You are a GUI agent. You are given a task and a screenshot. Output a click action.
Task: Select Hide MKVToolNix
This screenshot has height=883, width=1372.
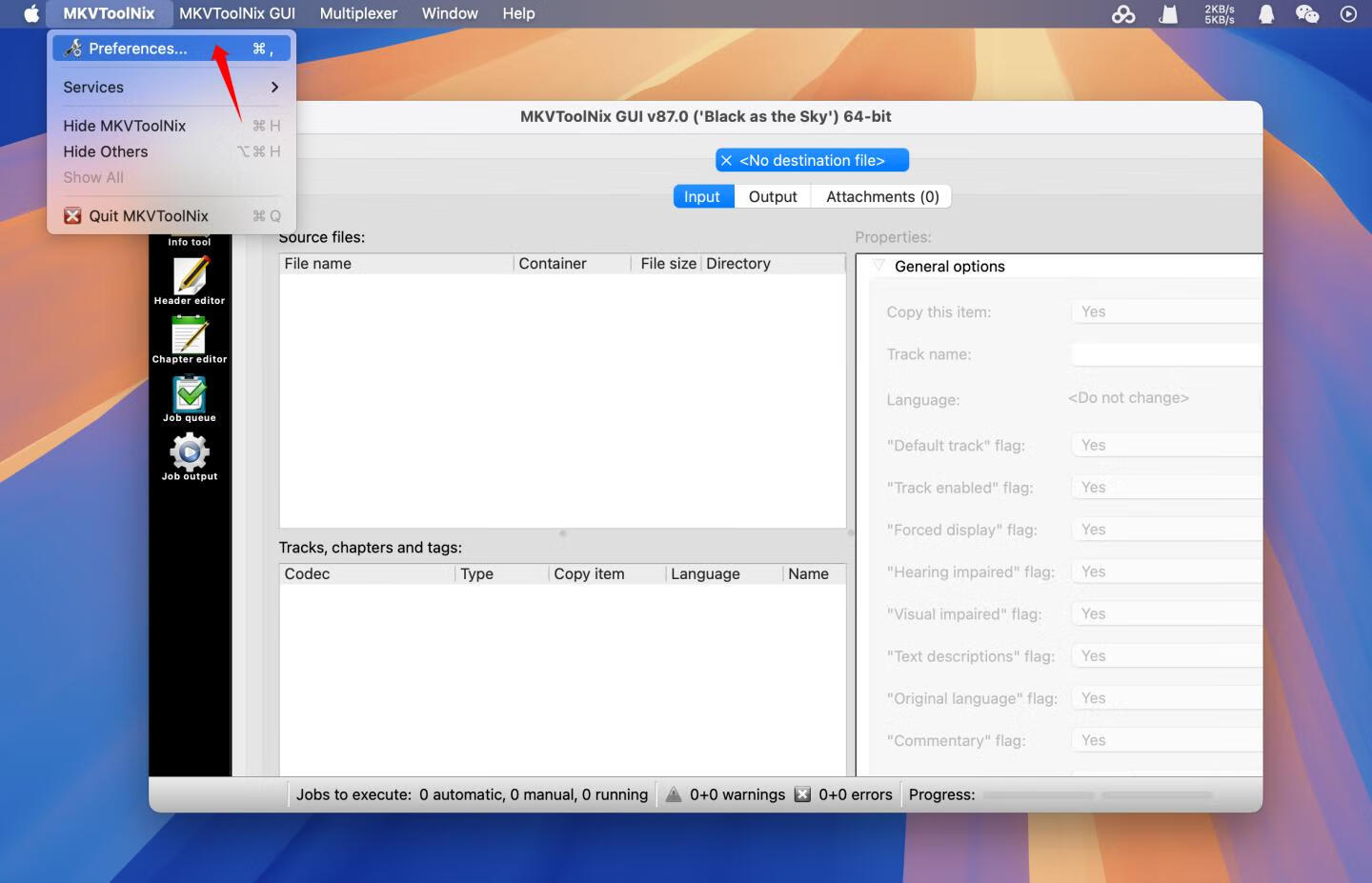pyautogui.click(x=171, y=125)
